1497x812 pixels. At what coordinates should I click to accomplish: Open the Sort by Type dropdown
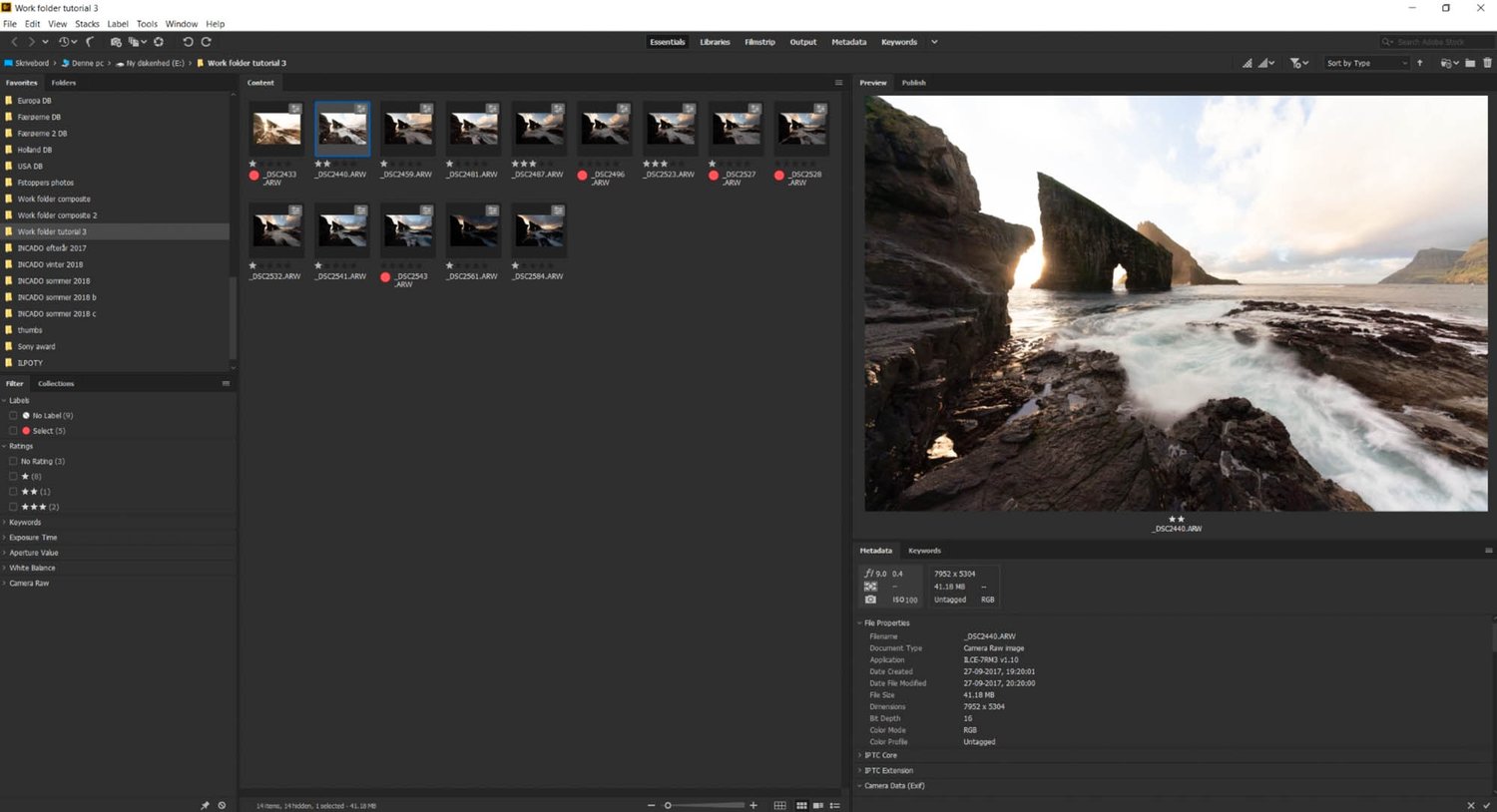click(x=1365, y=63)
